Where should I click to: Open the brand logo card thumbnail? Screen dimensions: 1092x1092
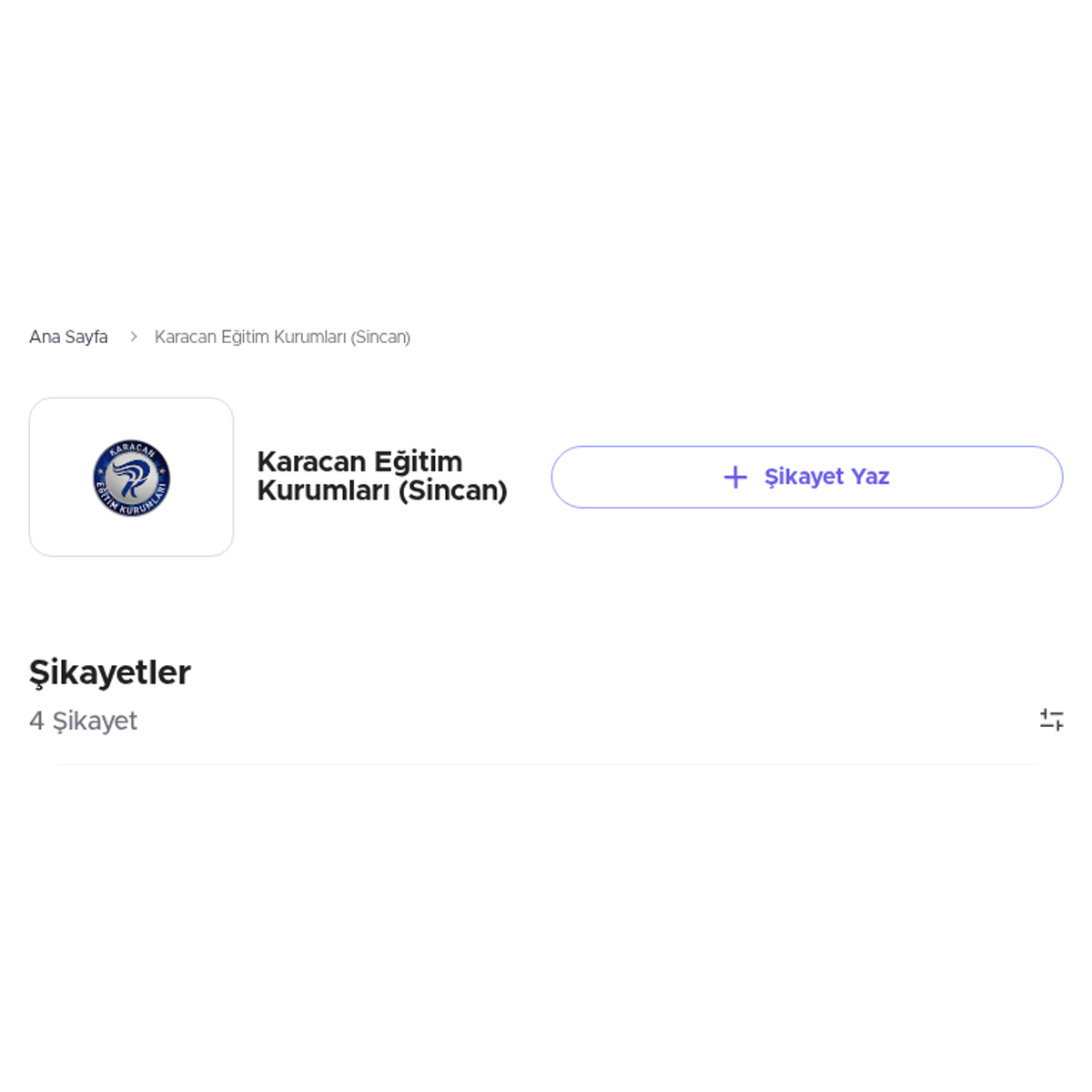[x=131, y=477]
